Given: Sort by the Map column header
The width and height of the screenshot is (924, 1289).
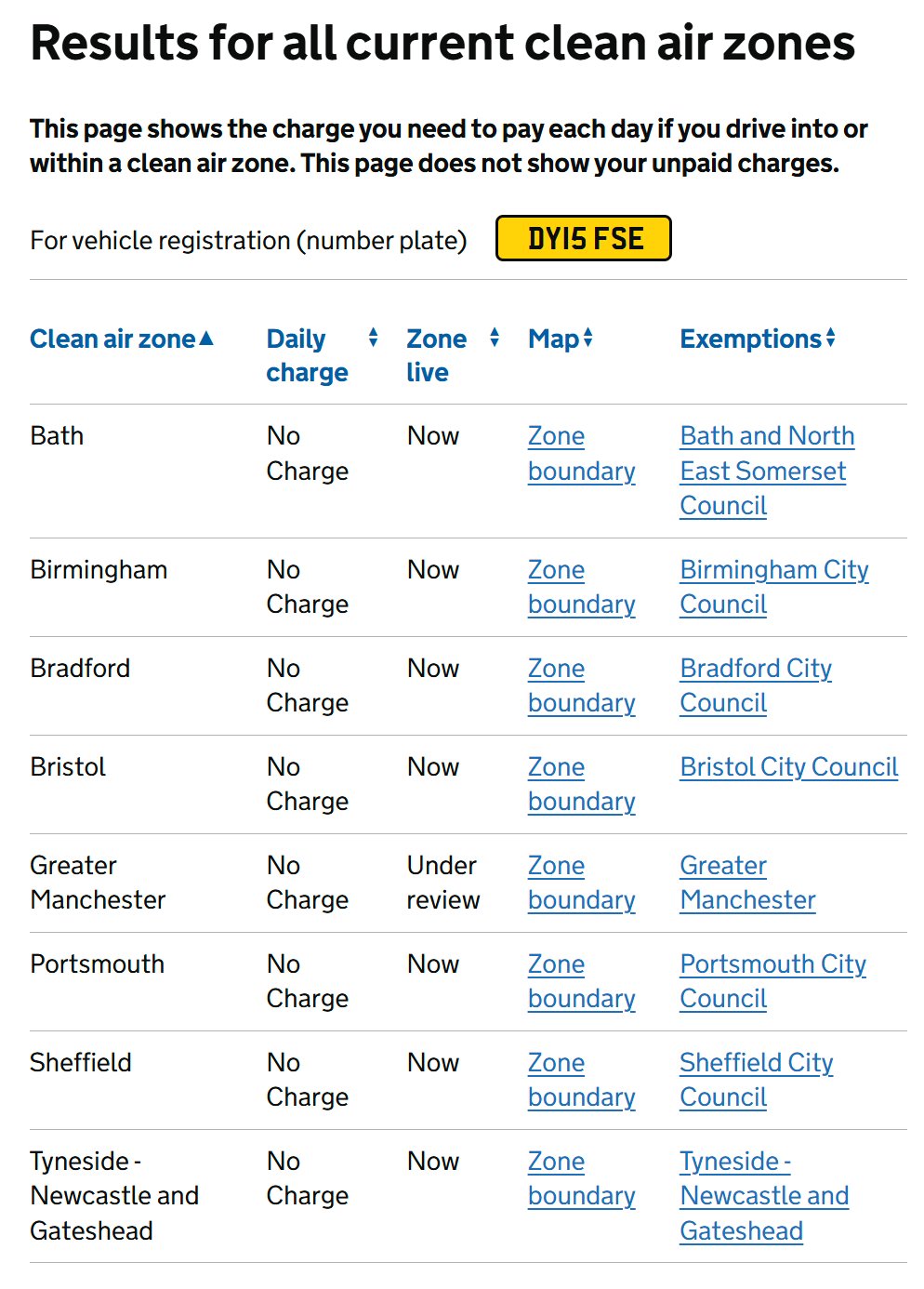Looking at the screenshot, I should pyautogui.click(x=553, y=339).
